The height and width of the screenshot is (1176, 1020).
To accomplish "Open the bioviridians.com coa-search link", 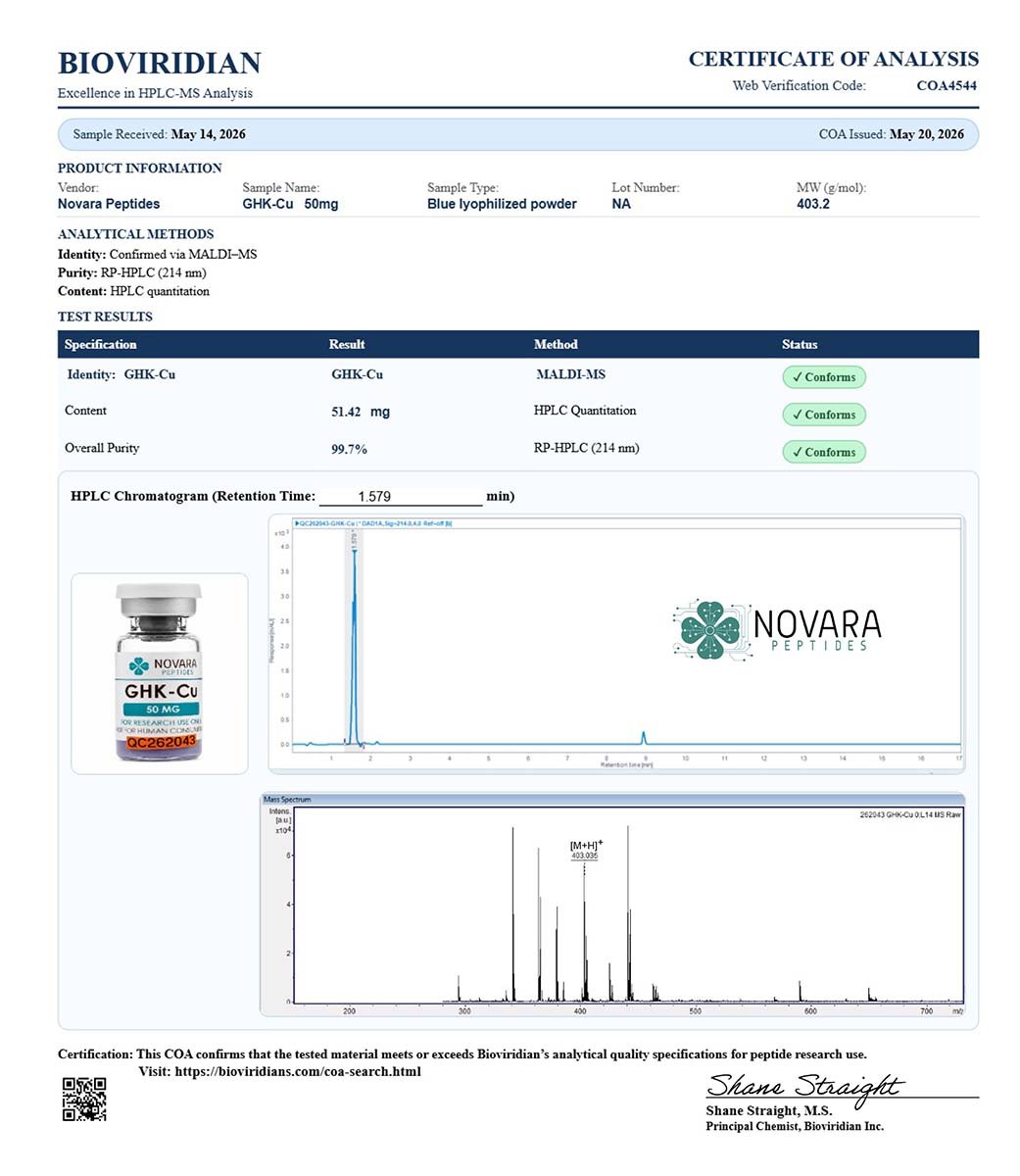I will (298, 1072).
